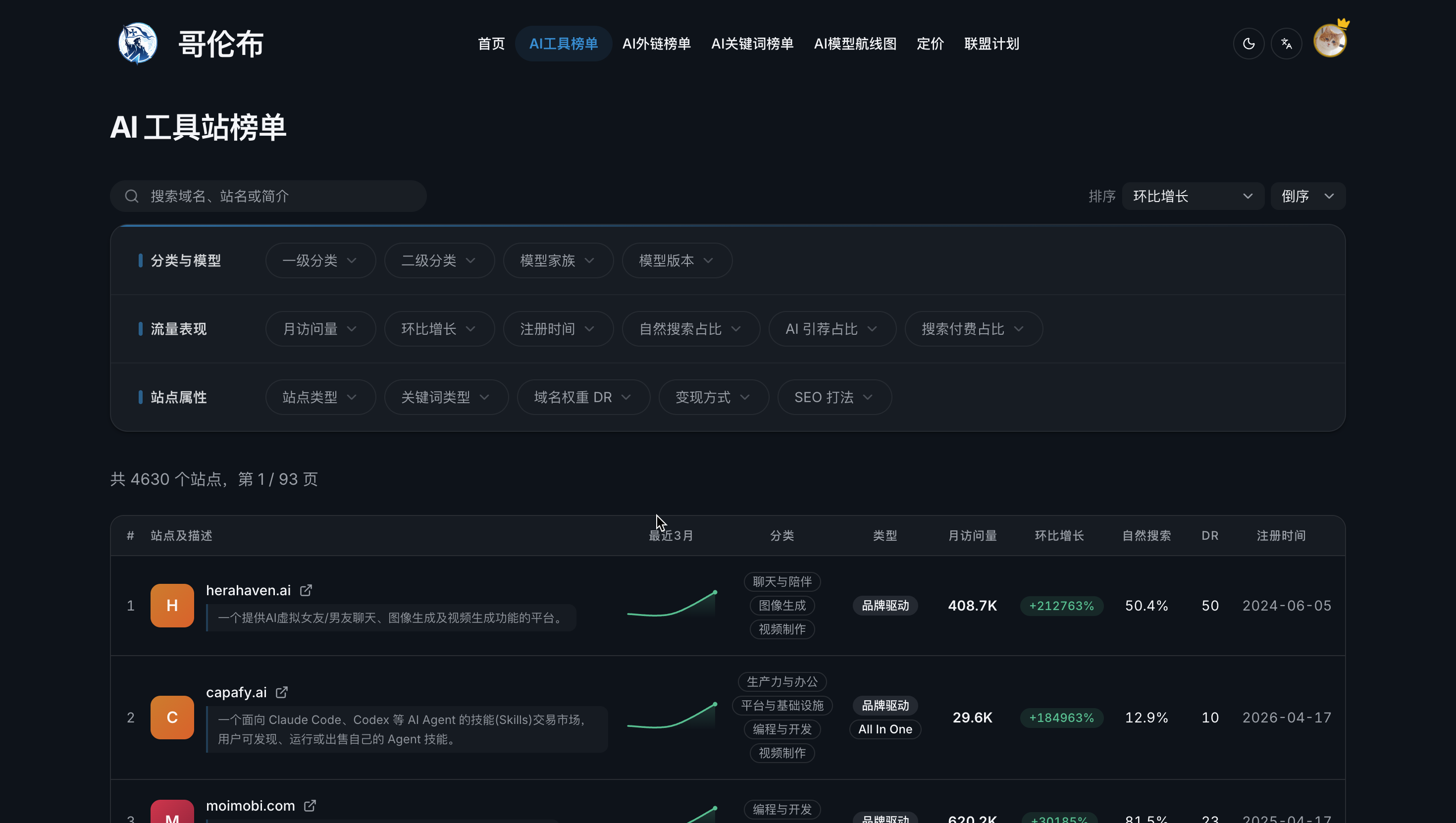Click the DR column header
1456x823 pixels.
[x=1210, y=535]
